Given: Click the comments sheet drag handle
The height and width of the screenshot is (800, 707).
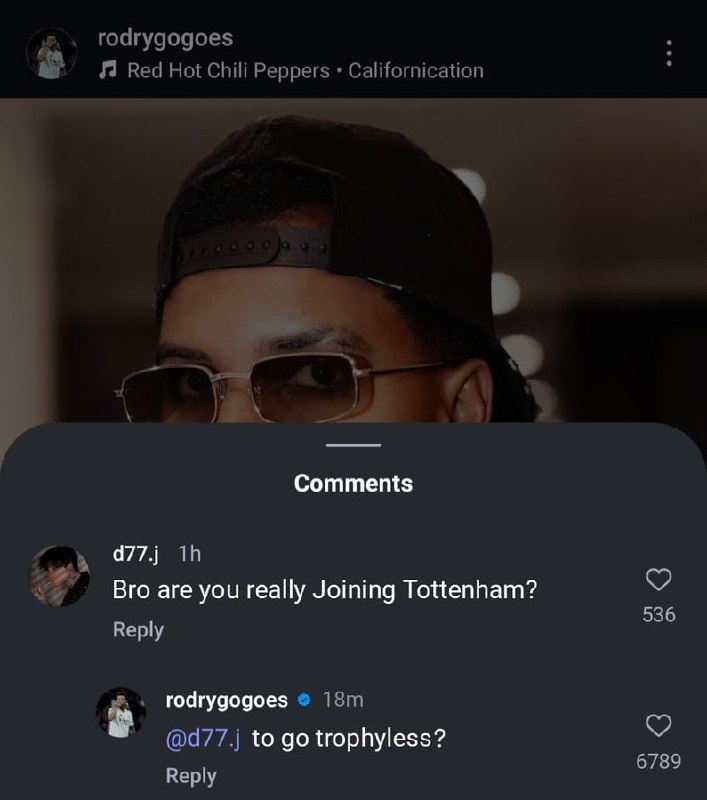Looking at the screenshot, I should click(x=353, y=444).
